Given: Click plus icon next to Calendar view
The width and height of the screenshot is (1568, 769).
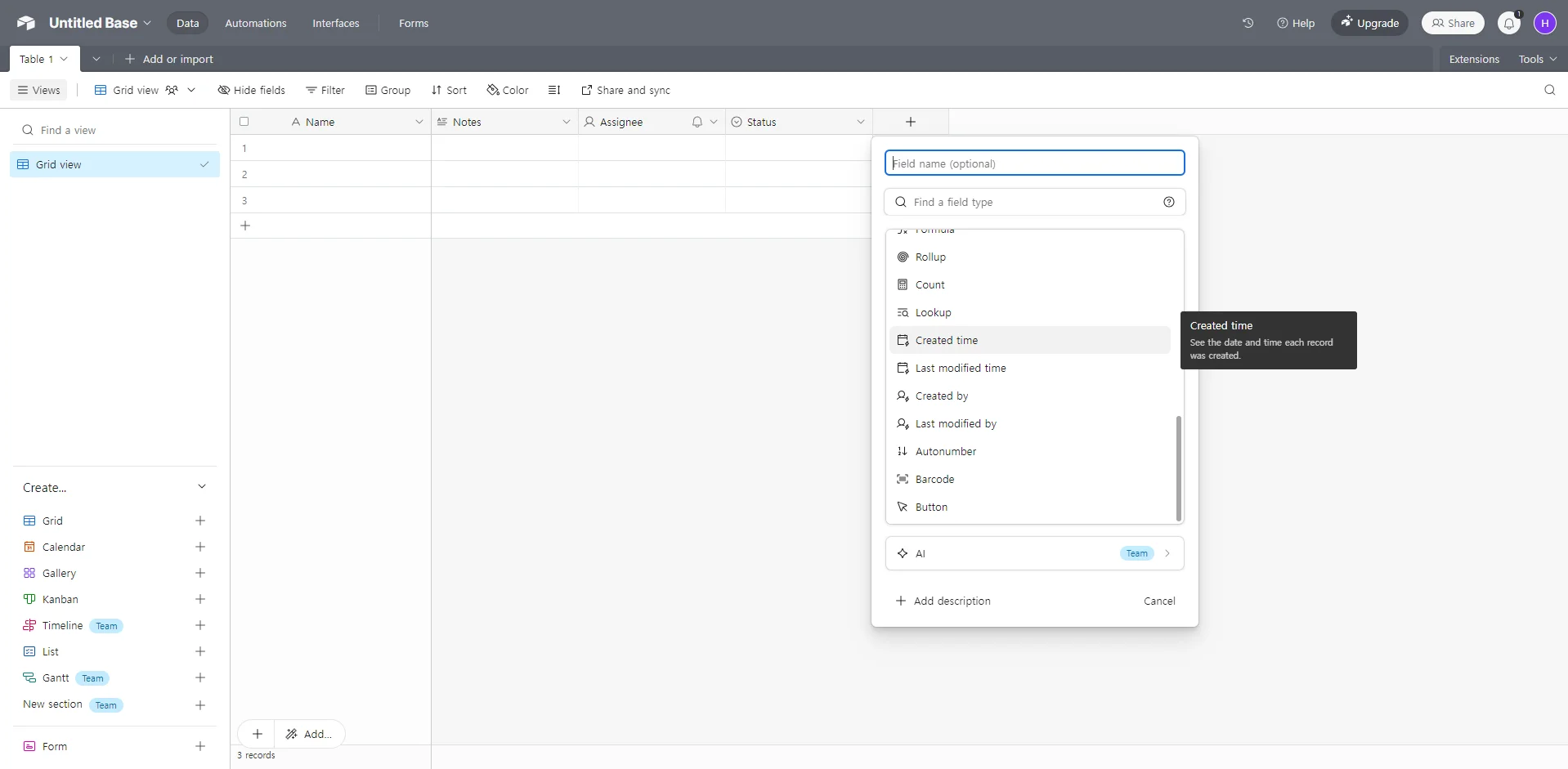Looking at the screenshot, I should coord(200,547).
